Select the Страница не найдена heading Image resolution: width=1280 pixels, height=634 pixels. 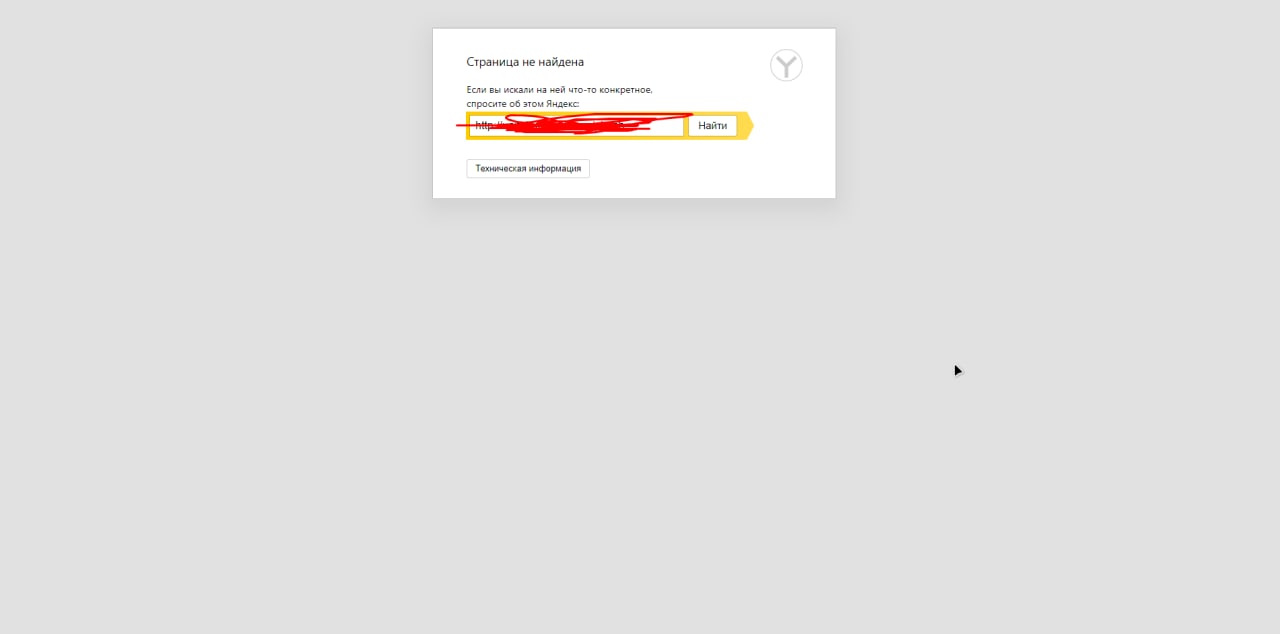point(525,62)
